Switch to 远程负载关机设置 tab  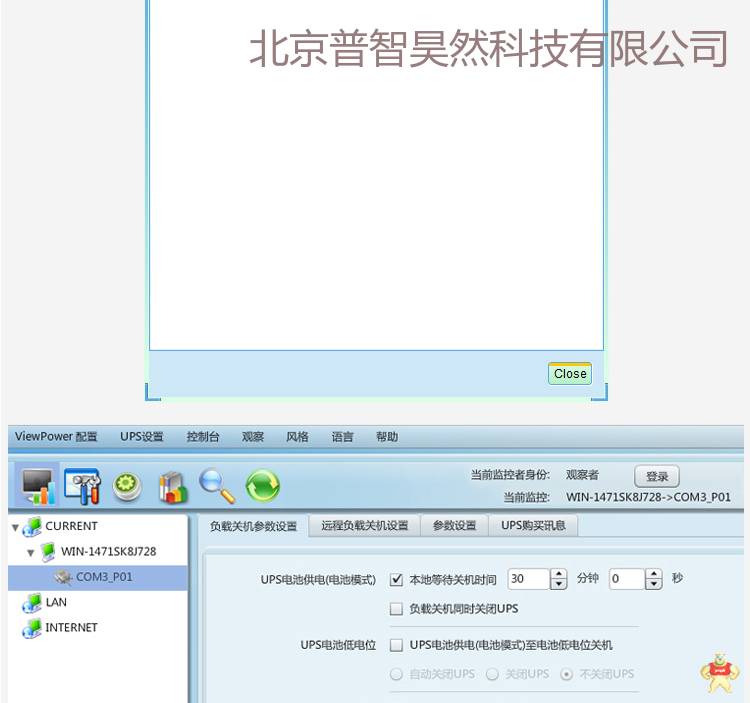[364, 526]
